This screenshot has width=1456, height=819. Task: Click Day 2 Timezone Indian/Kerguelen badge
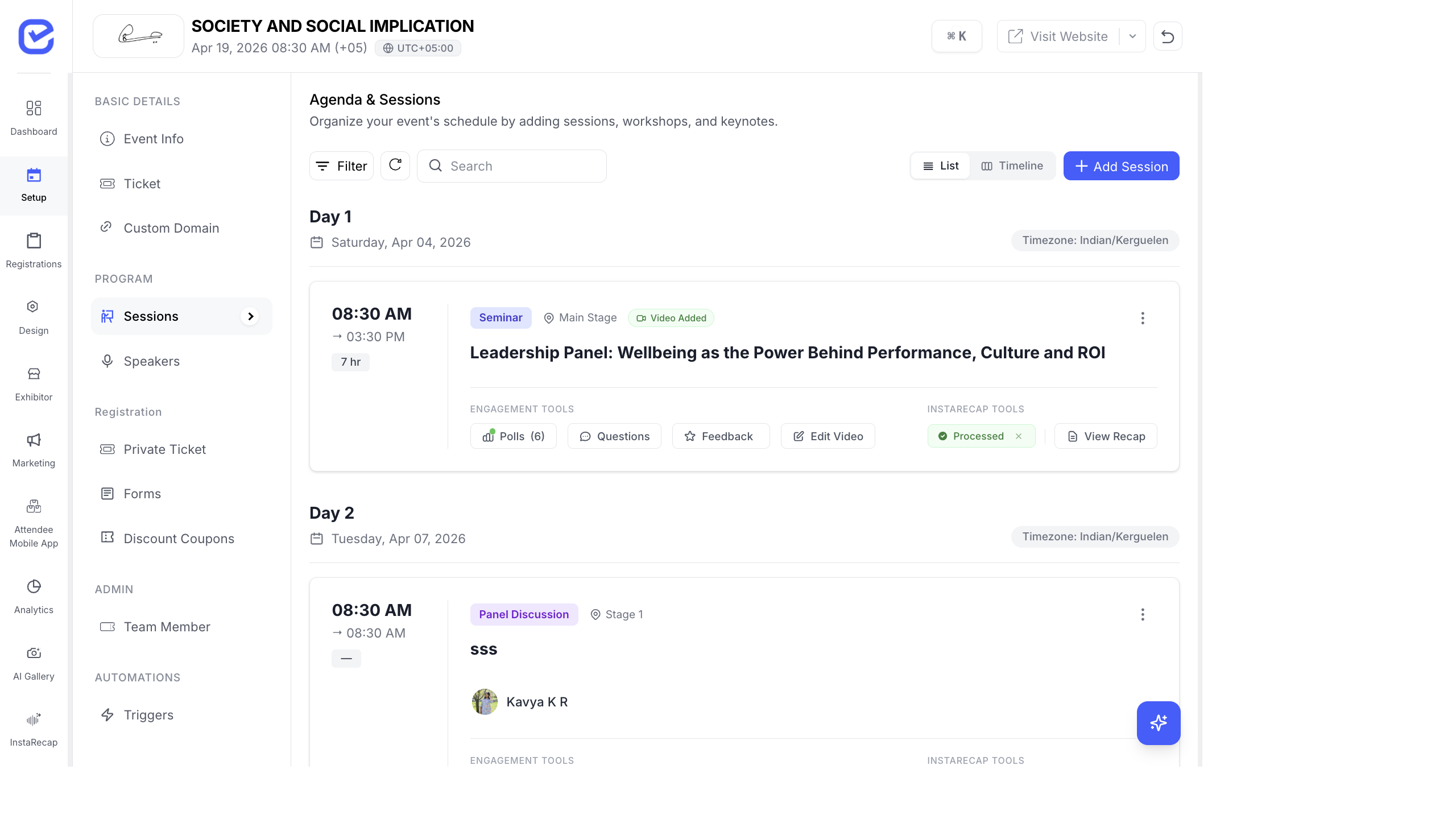pyautogui.click(x=1095, y=536)
